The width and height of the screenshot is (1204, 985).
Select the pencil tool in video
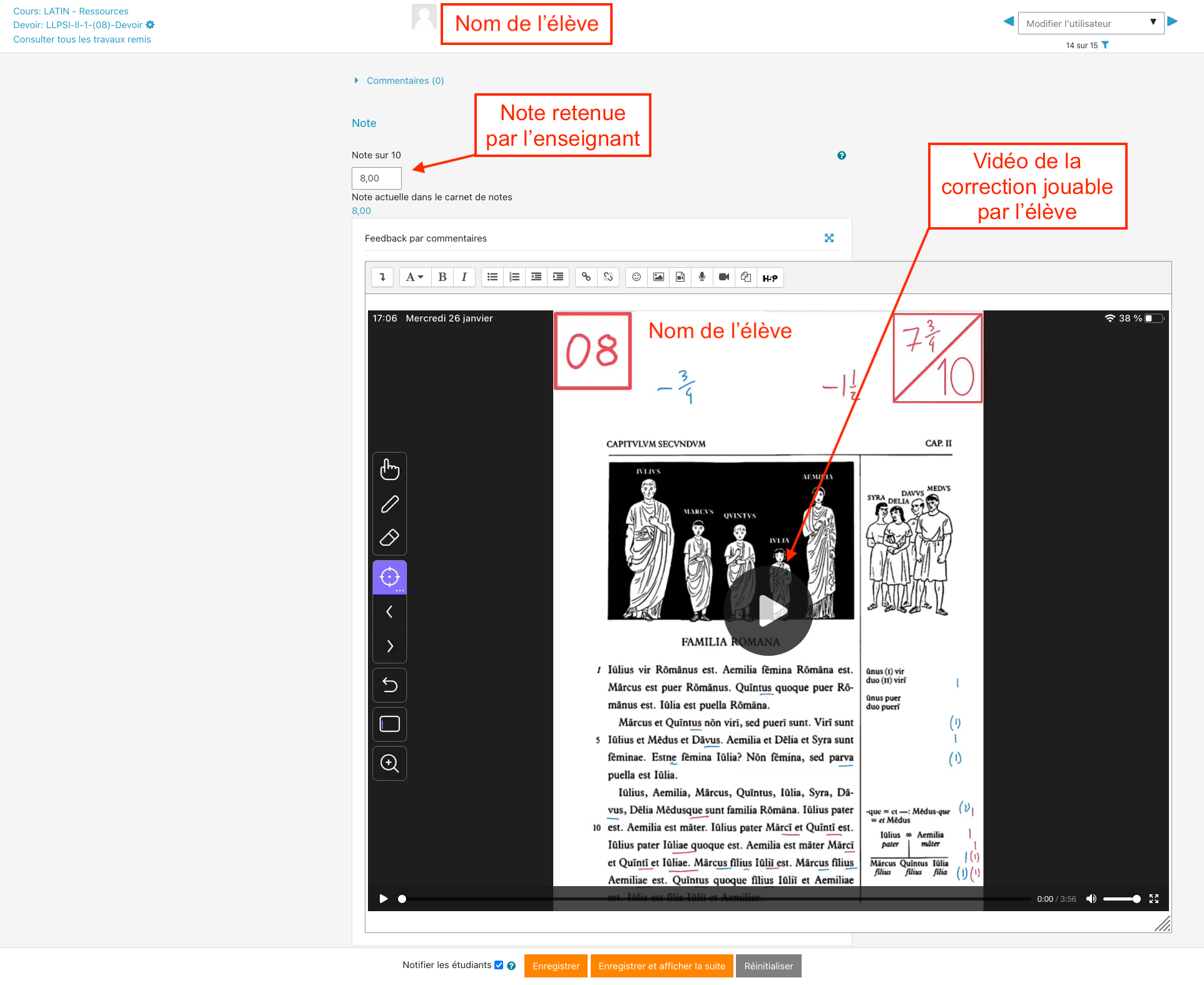pos(389,504)
